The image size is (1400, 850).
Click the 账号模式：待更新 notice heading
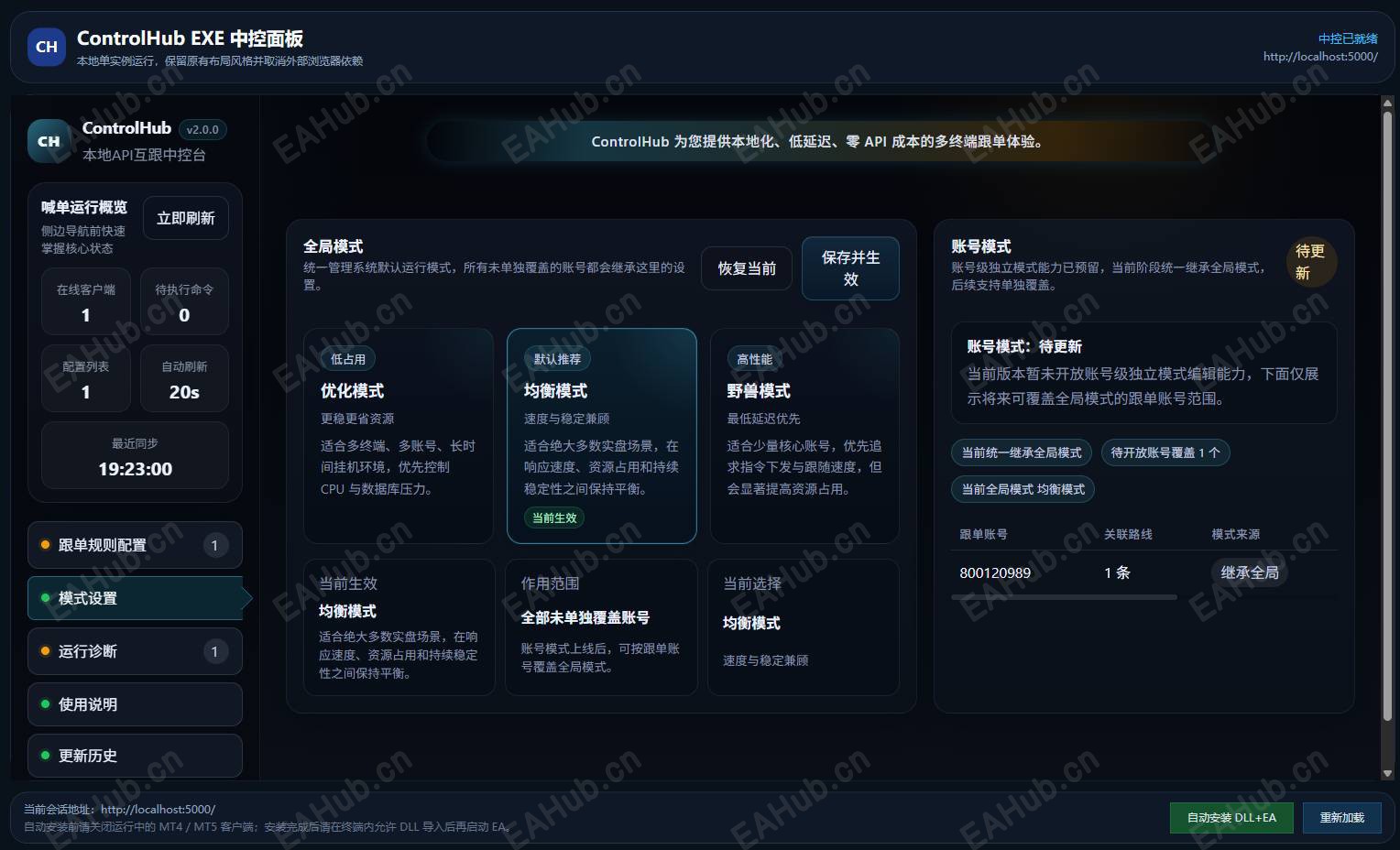point(1024,346)
